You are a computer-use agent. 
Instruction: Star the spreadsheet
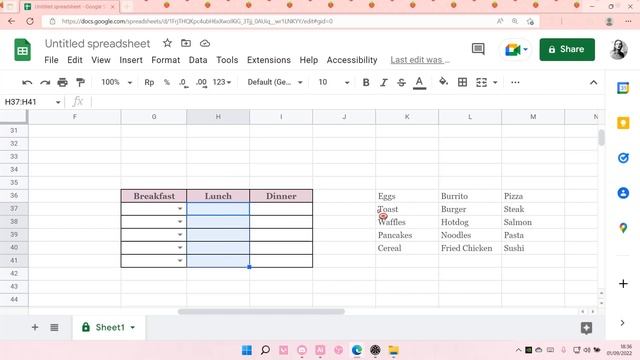[167, 43]
